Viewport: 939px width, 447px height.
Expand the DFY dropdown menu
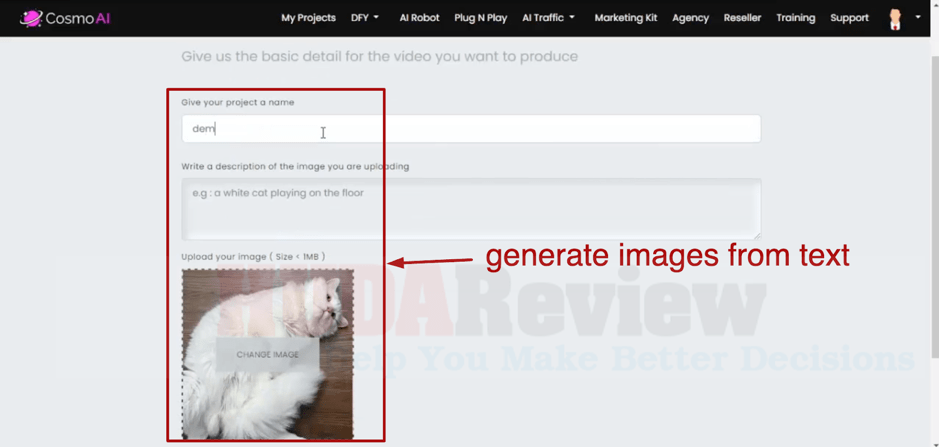364,18
